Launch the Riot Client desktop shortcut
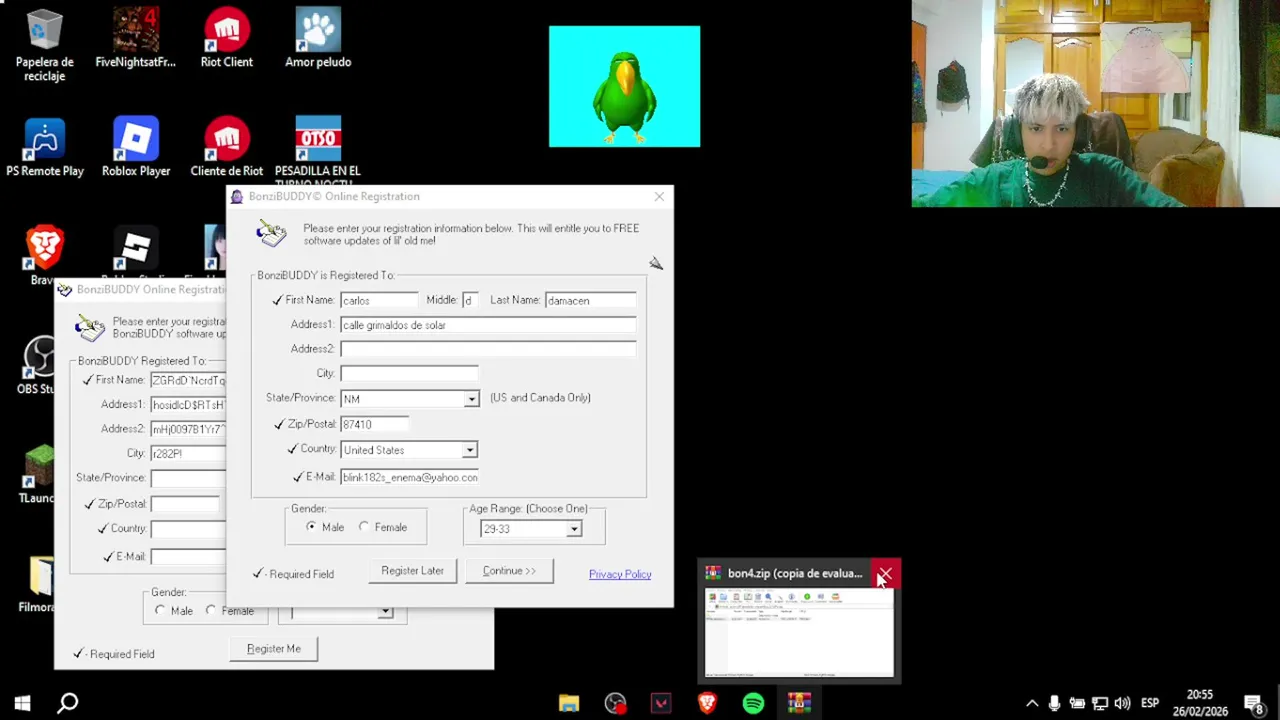The image size is (1280, 720). [227, 40]
